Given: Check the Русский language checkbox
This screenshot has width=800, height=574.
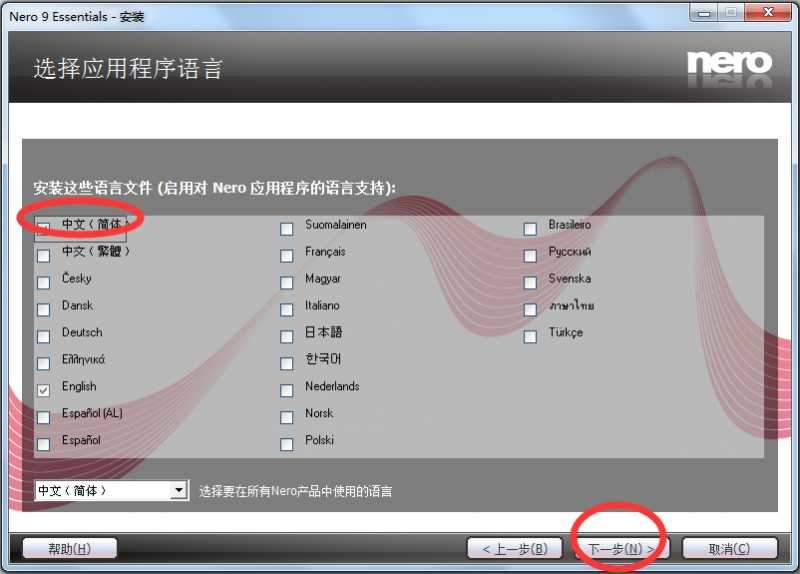Looking at the screenshot, I should (530, 255).
